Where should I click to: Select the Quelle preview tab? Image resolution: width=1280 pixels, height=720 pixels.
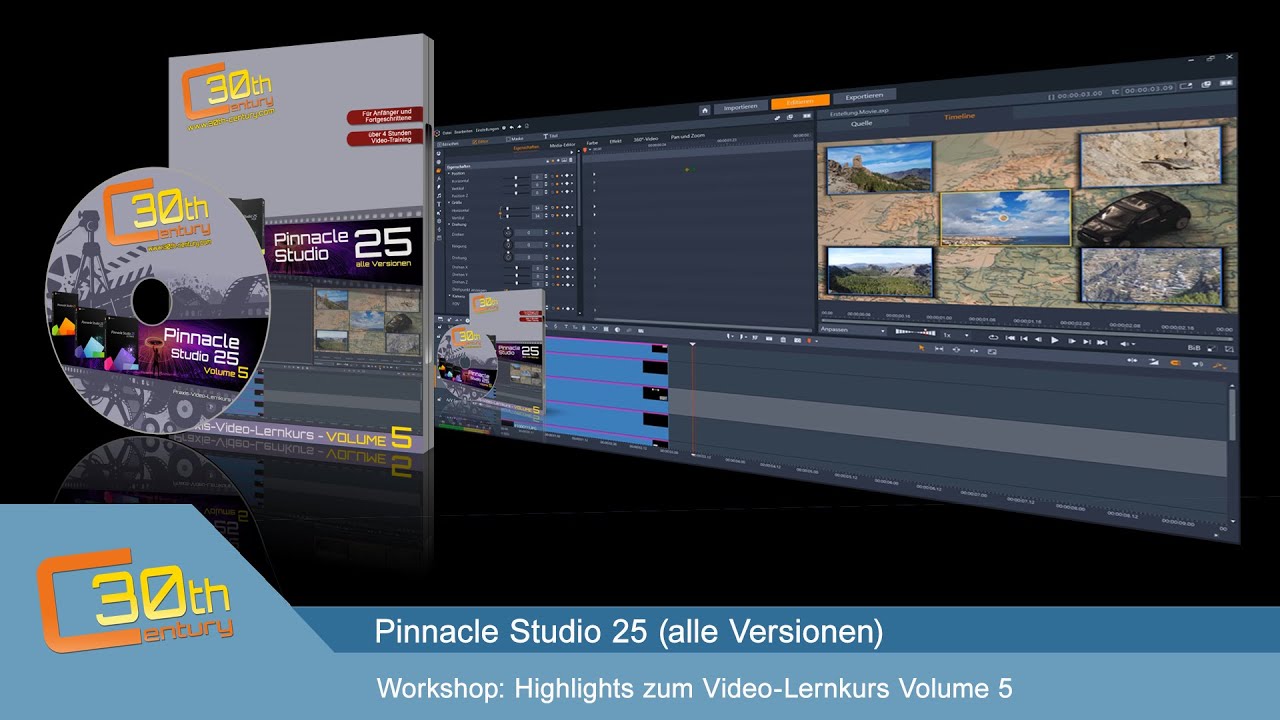point(861,124)
